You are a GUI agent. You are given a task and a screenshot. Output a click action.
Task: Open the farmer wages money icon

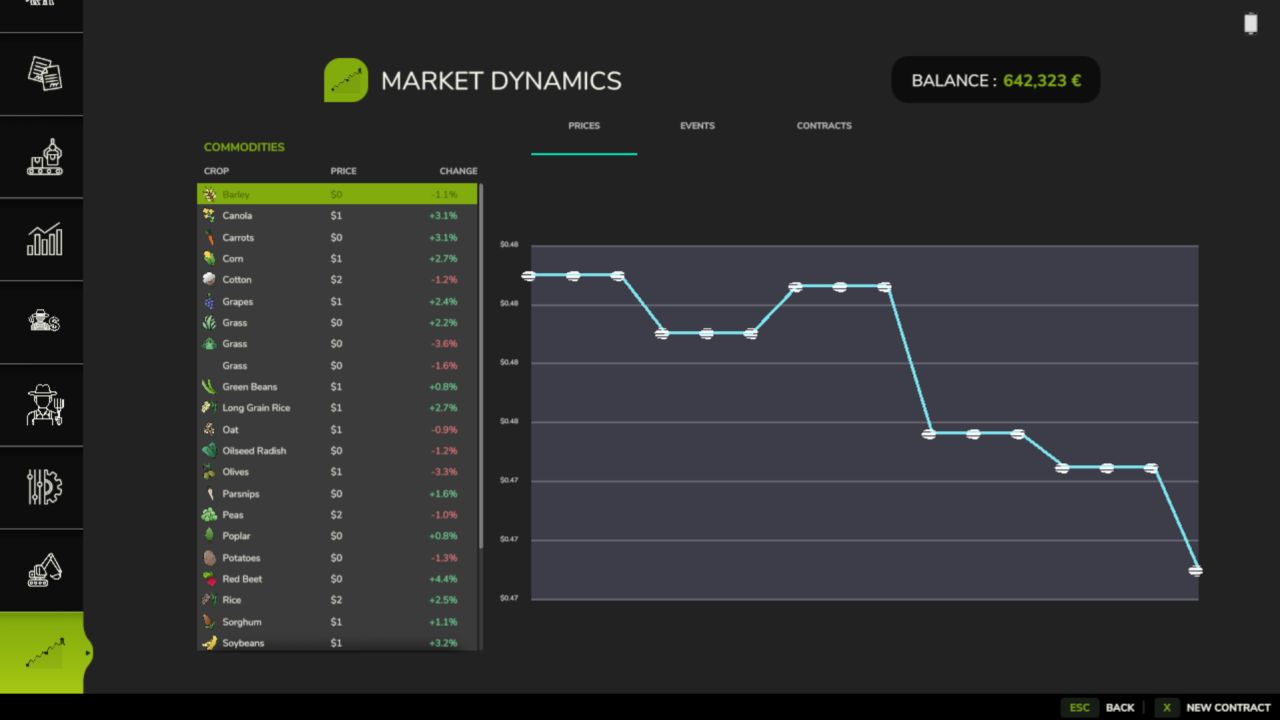click(x=43, y=322)
